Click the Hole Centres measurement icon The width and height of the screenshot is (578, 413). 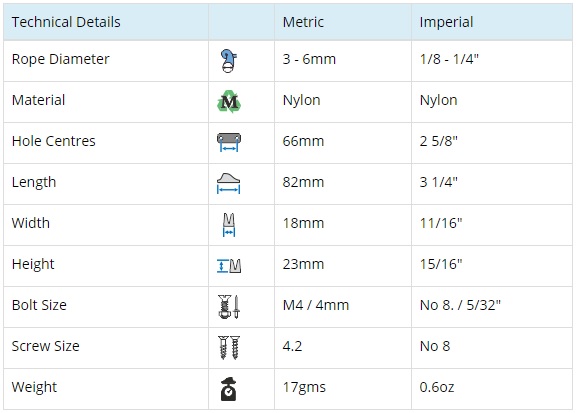[x=229, y=142]
